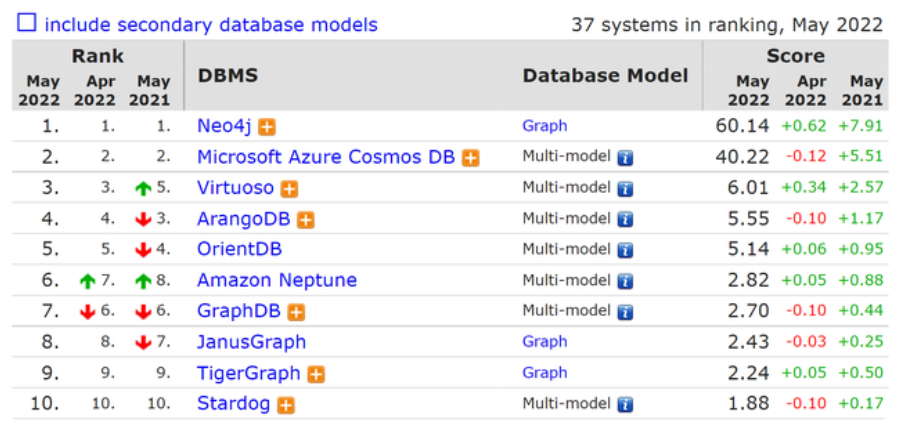
Task: Click the info icon in Stardog row
Action: pos(625,405)
